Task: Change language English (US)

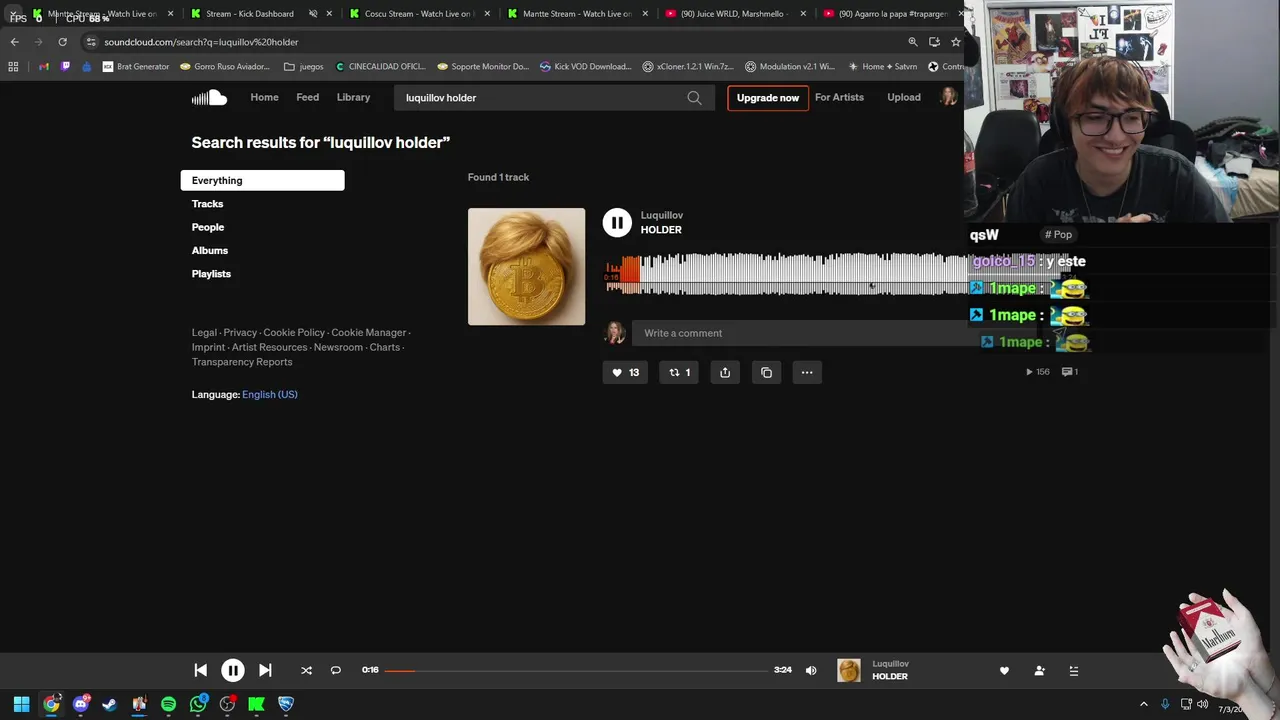Action: pos(270,395)
